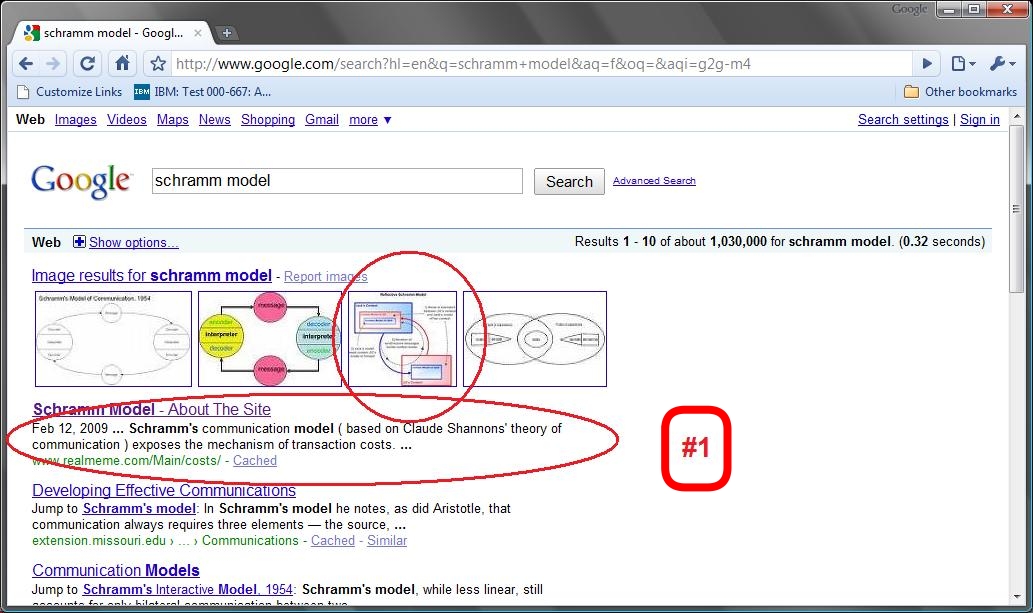This screenshot has height=613, width=1033.
Task: Reload the page with the refresh icon
Action: (x=87, y=63)
